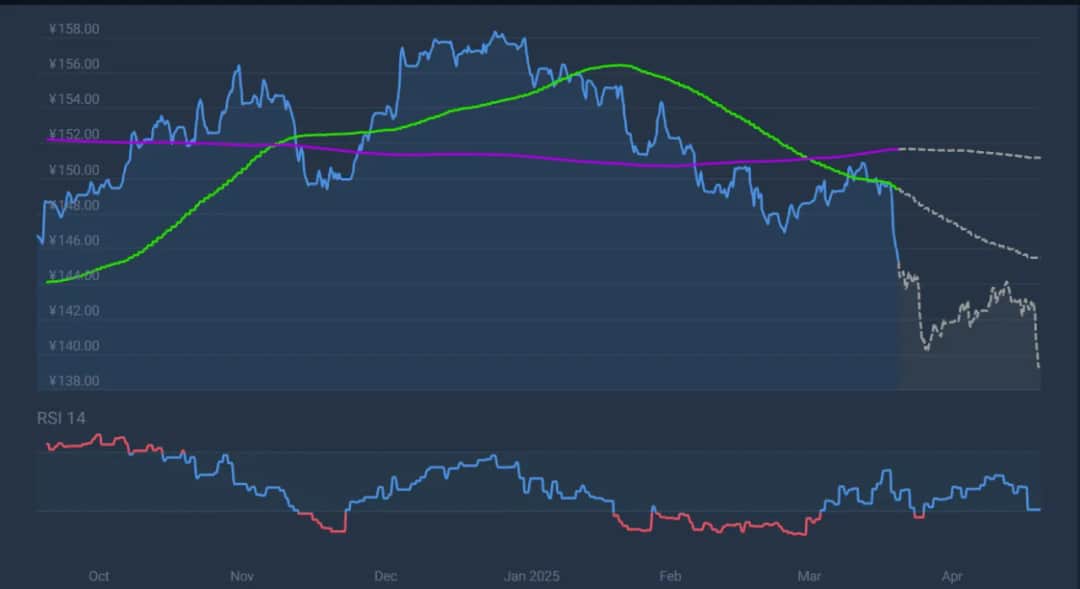Click the ¥154.00 price axis label
1080x589 pixels.
click(x=73, y=99)
